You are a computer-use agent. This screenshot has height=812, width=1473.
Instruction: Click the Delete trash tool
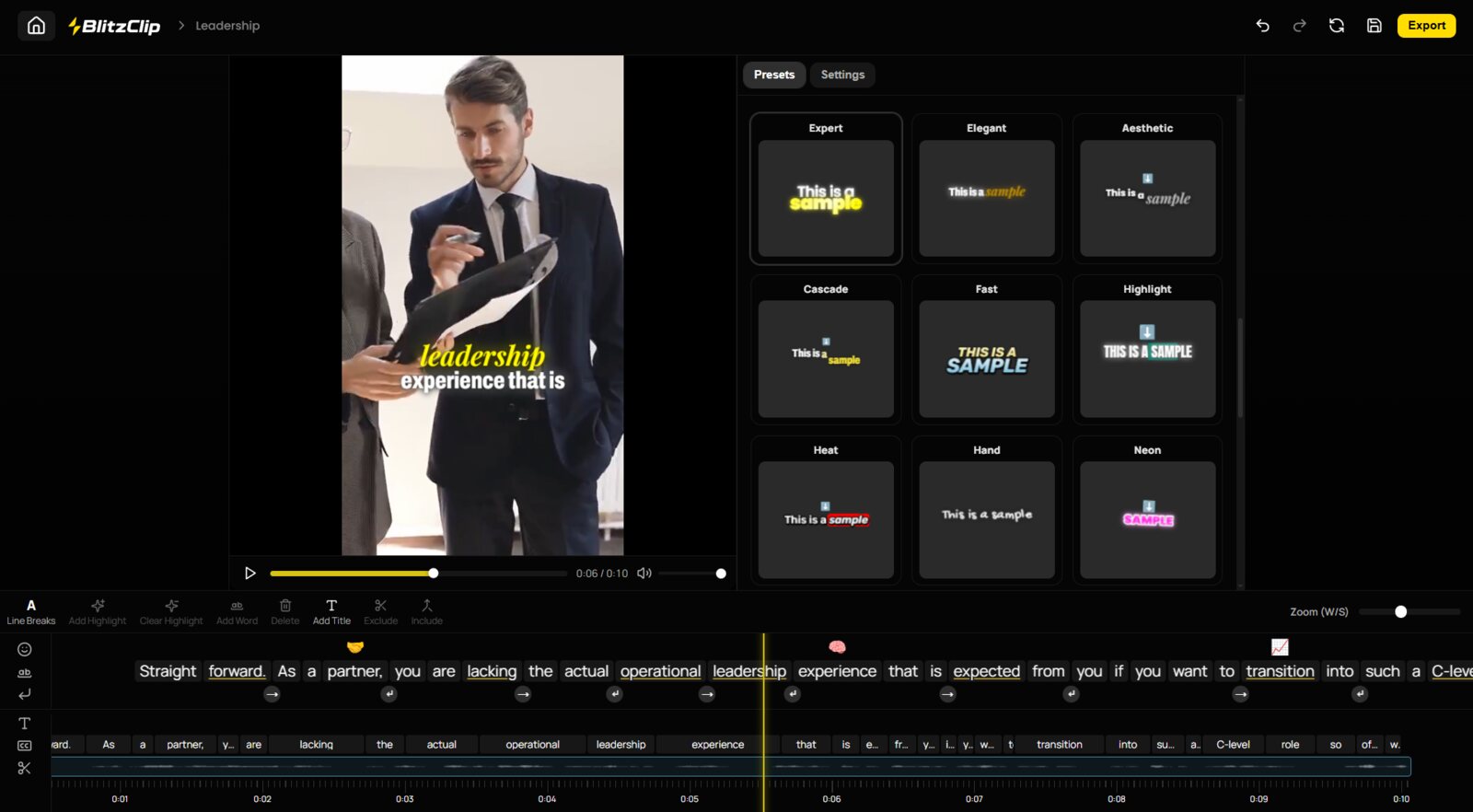(x=285, y=612)
